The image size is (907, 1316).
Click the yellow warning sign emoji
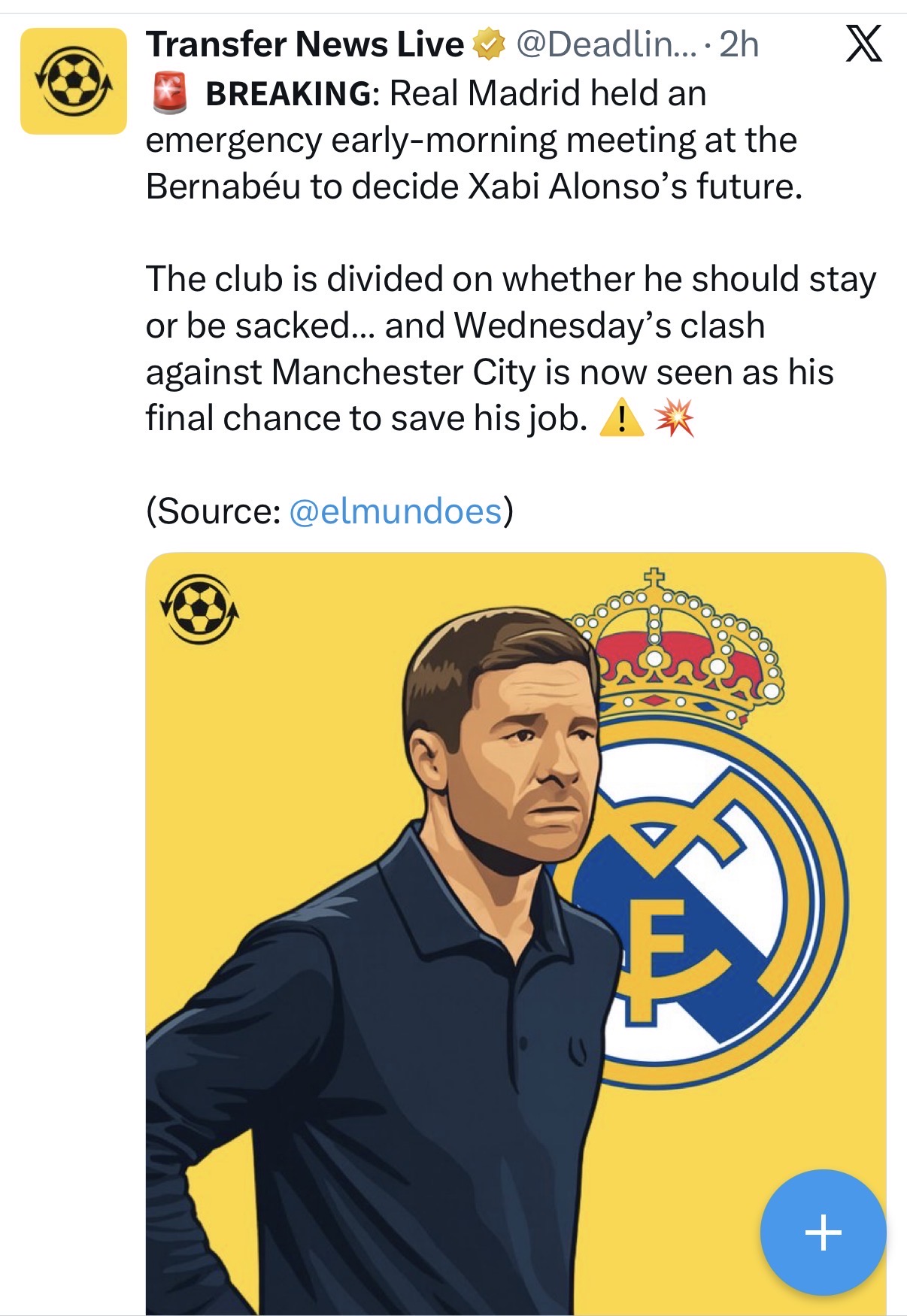(621, 418)
